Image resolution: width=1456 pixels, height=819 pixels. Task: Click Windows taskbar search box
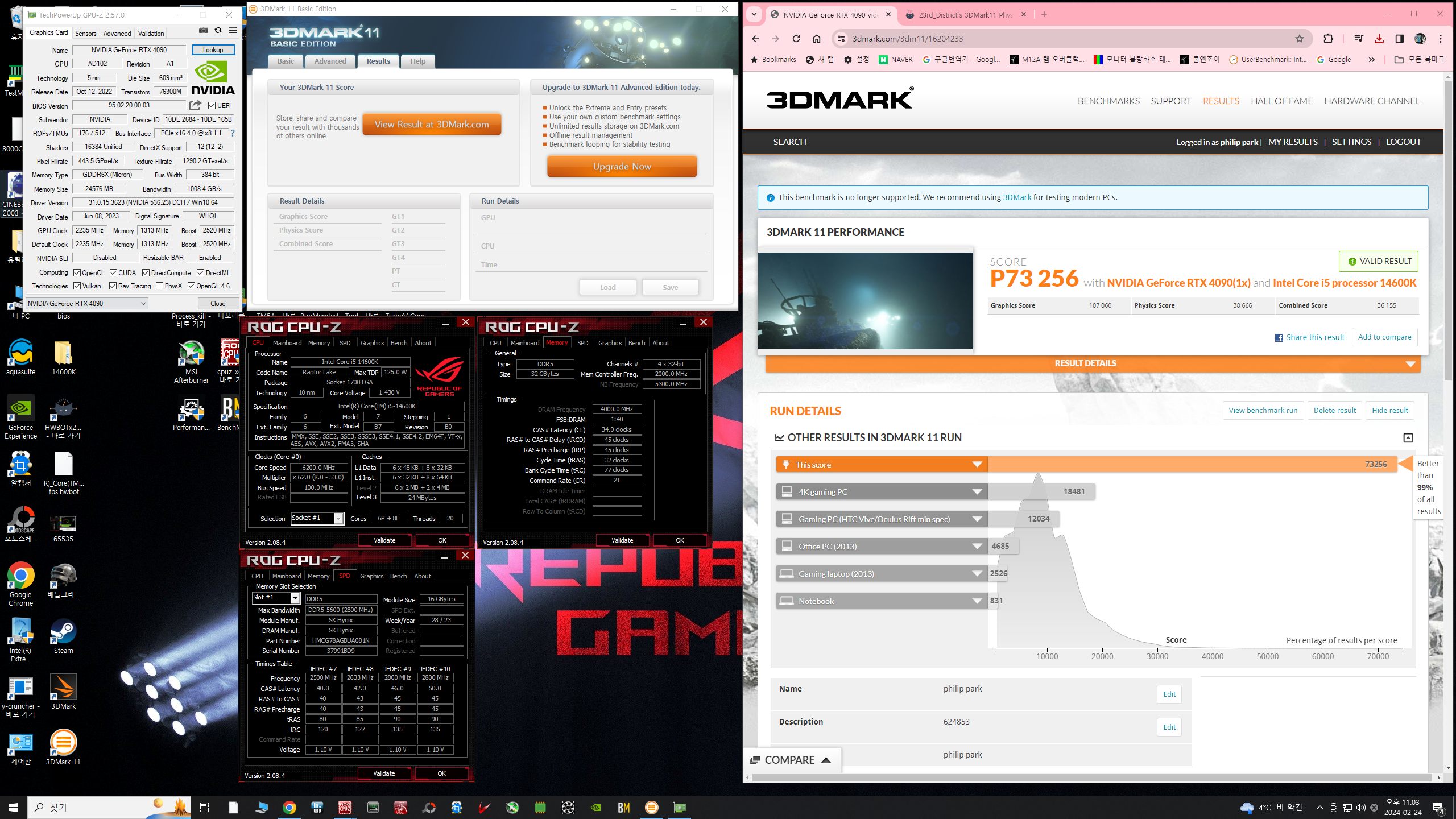point(108,808)
